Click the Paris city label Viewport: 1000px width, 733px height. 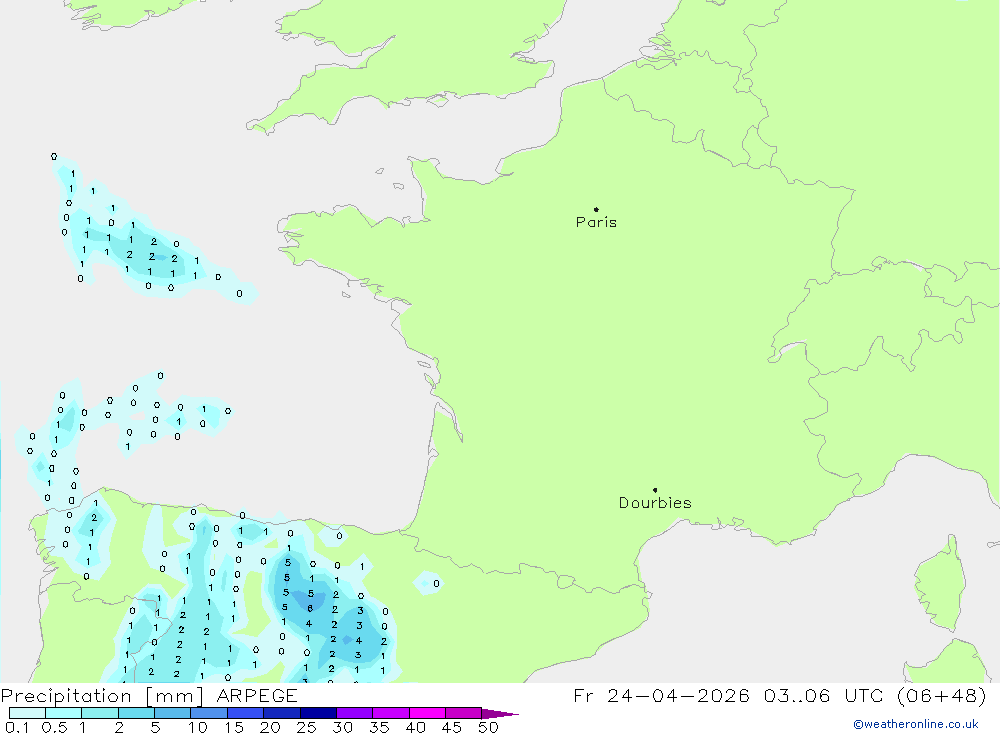tap(596, 222)
